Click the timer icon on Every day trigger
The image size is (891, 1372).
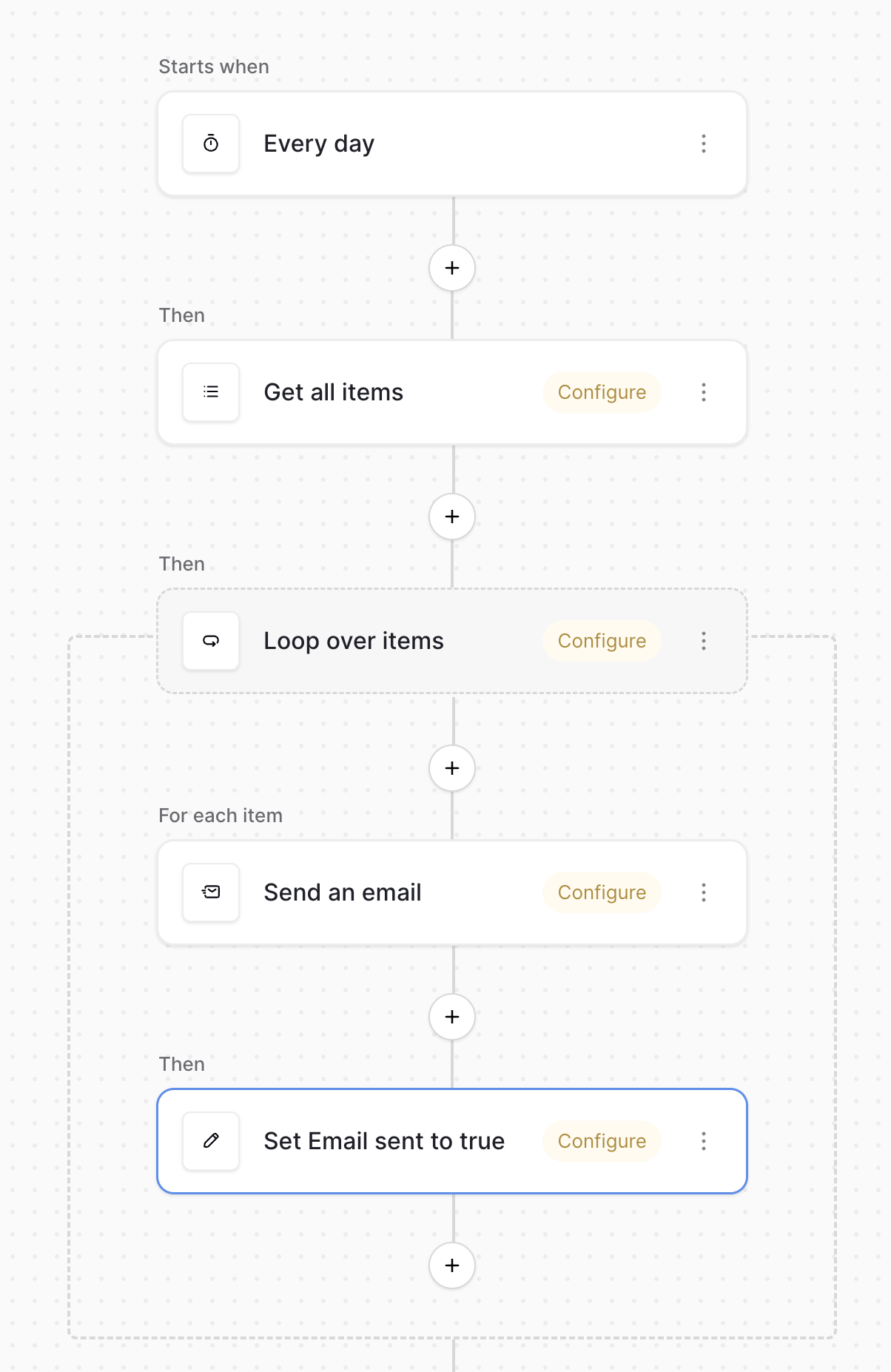(211, 144)
